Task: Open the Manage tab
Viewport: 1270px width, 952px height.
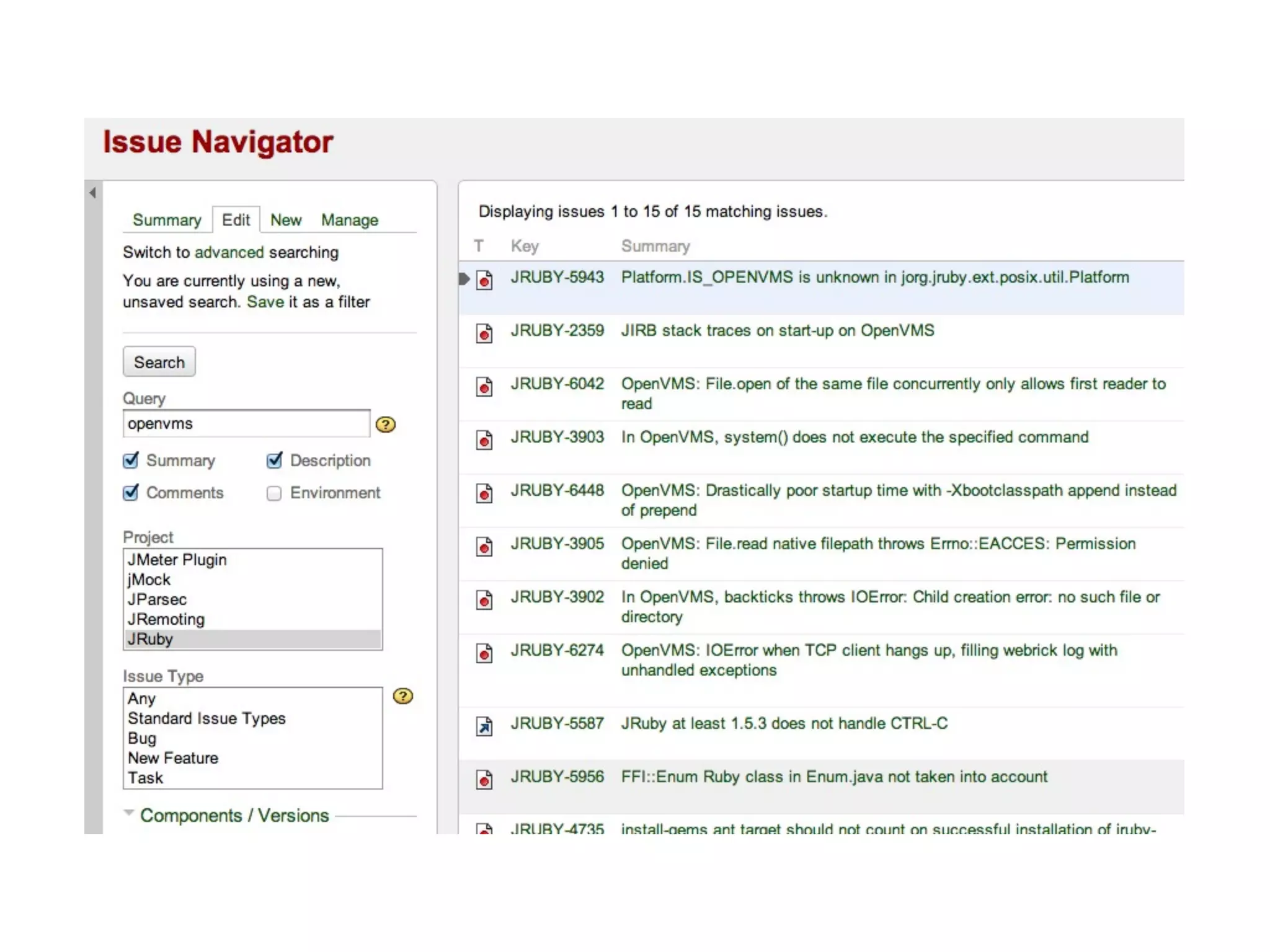Action: [x=349, y=220]
